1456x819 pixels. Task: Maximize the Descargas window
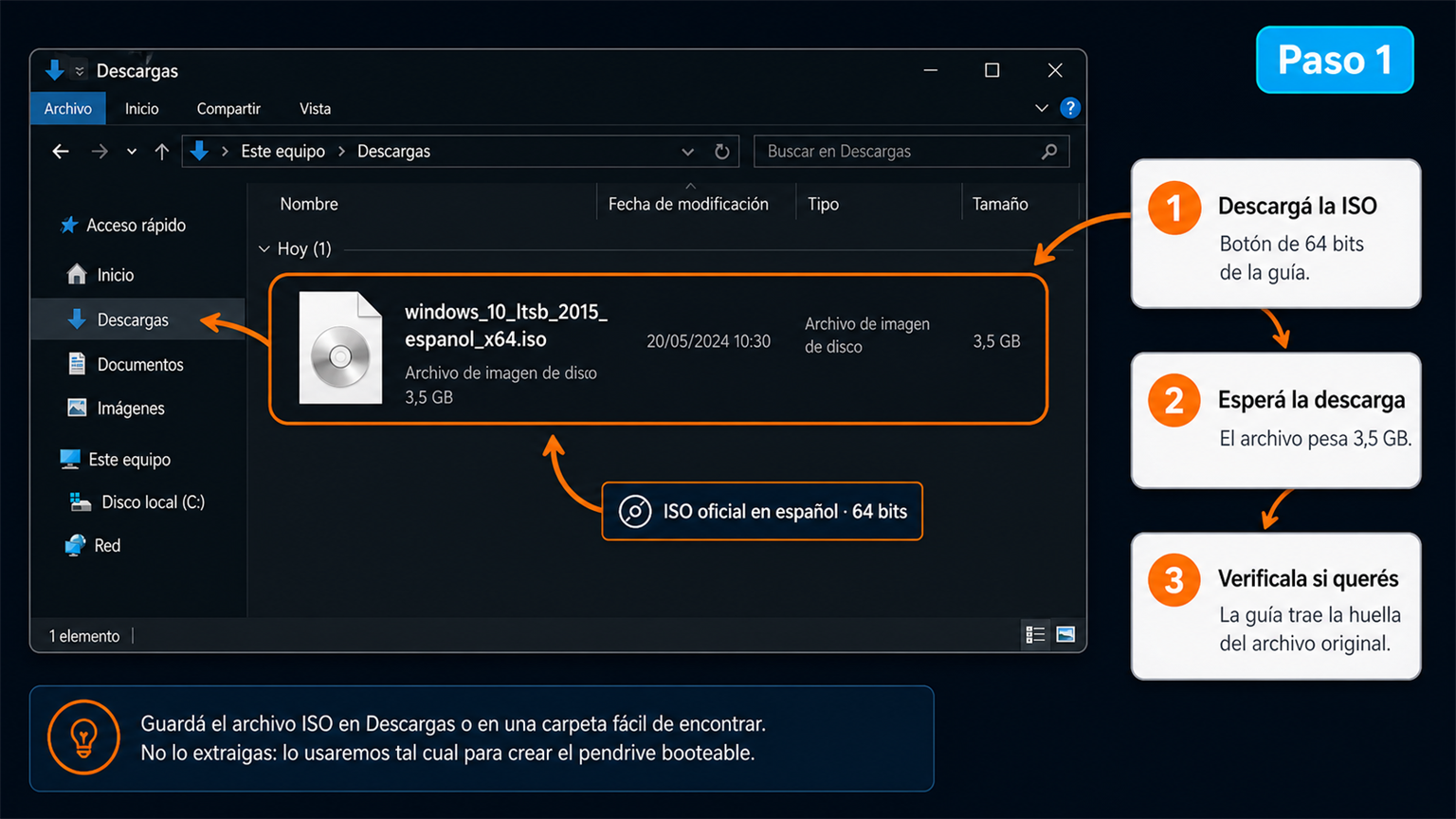tap(992, 70)
